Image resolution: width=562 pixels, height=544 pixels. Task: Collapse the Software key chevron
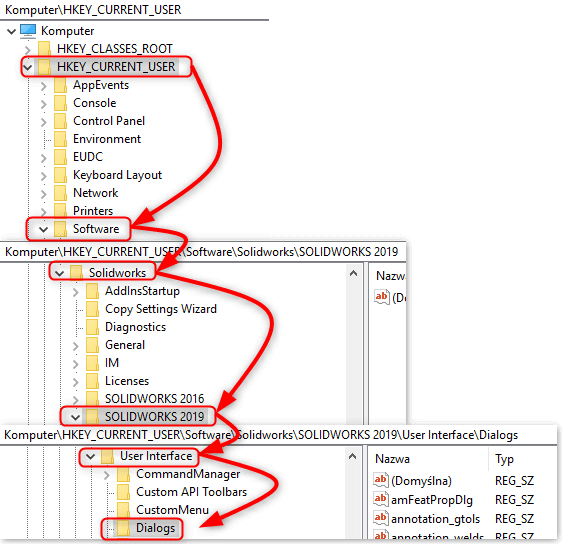(43, 229)
